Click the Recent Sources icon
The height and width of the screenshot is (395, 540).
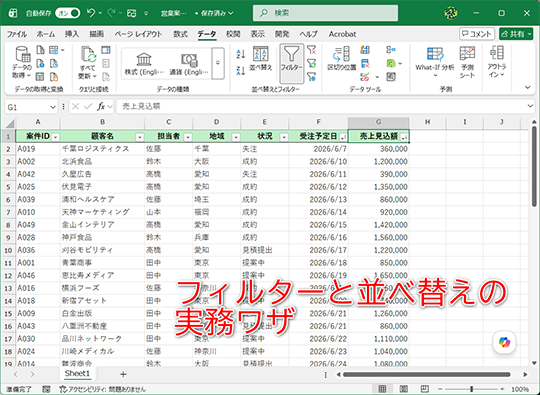click(x=54, y=63)
